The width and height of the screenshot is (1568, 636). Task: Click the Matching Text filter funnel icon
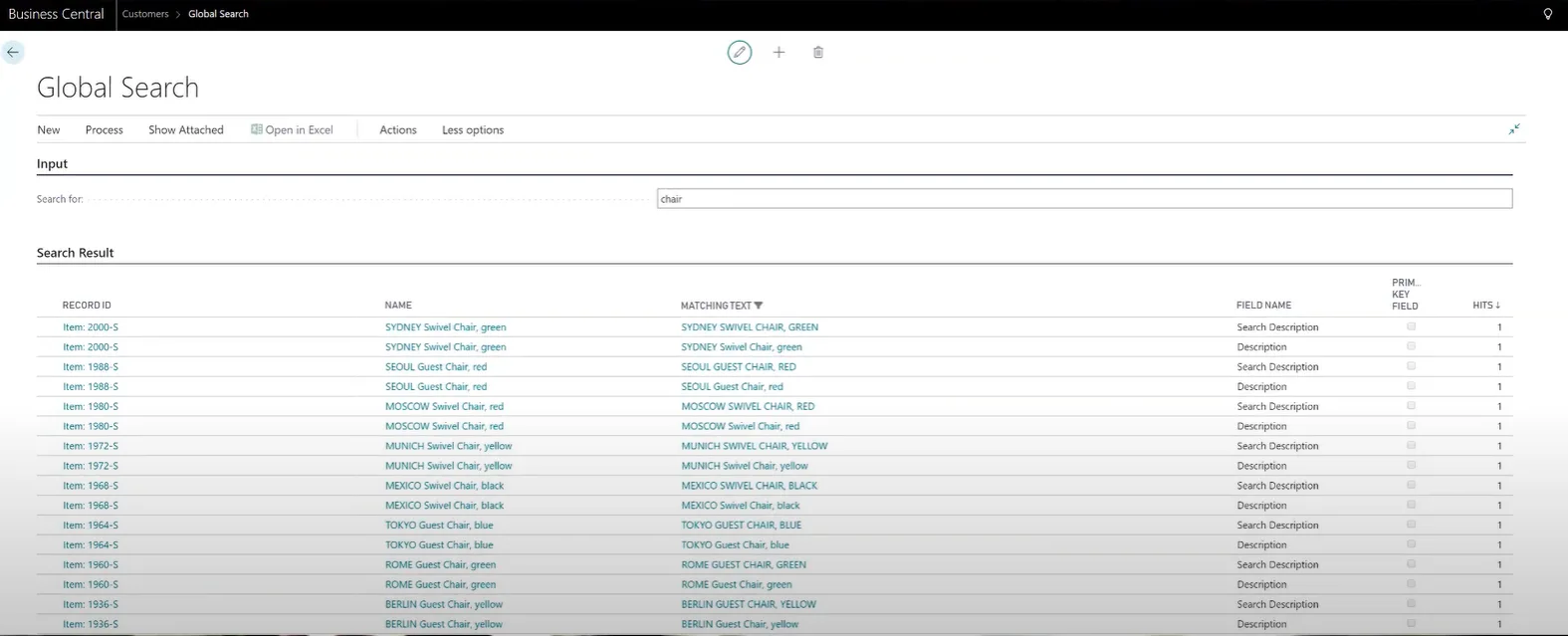coord(759,306)
